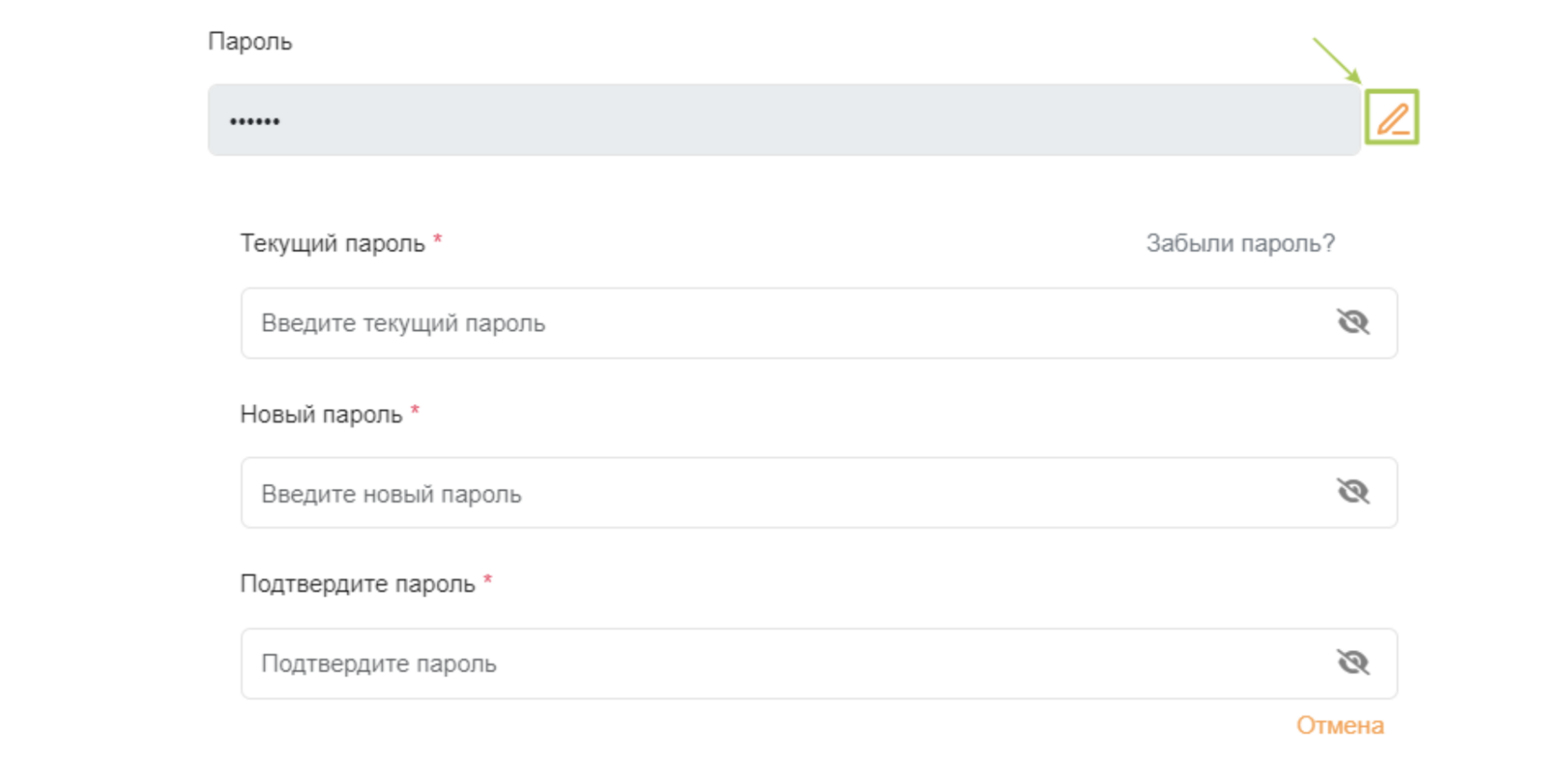
Task: Click into the 'Подтвердите пароль' input field
Action: 819,663
